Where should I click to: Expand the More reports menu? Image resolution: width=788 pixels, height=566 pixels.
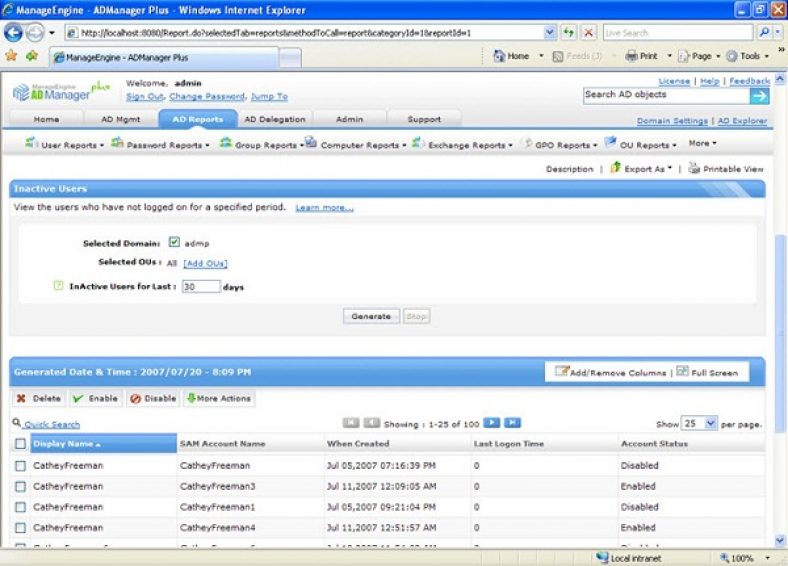tap(702, 143)
